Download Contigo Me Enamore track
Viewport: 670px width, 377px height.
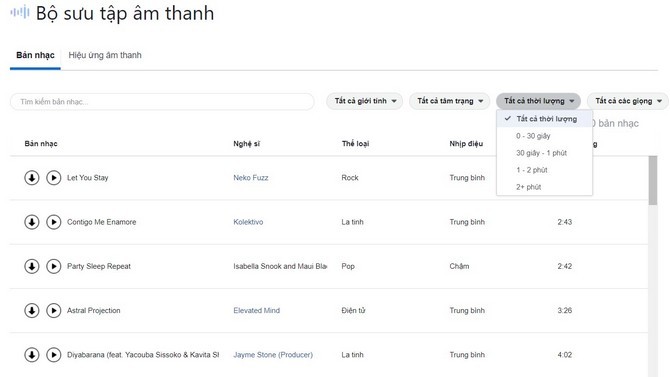(32, 222)
